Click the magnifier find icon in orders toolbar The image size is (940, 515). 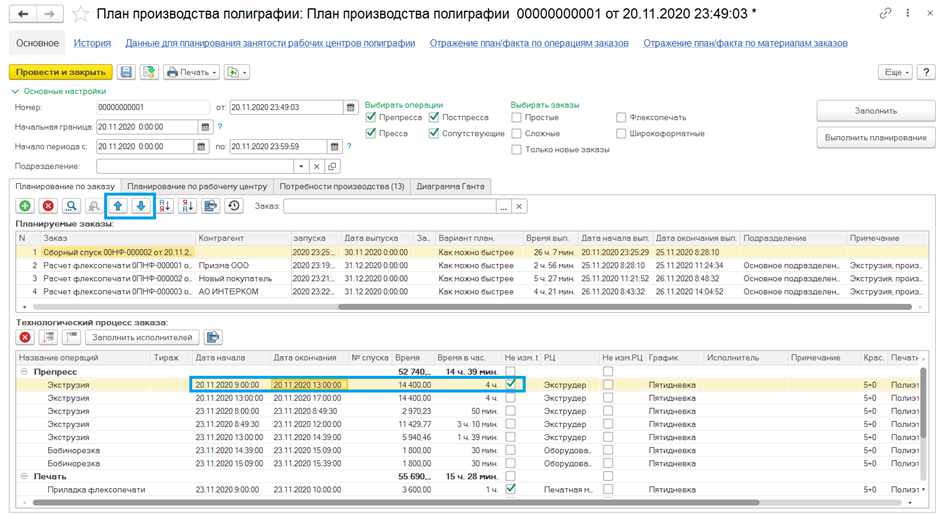tap(71, 206)
